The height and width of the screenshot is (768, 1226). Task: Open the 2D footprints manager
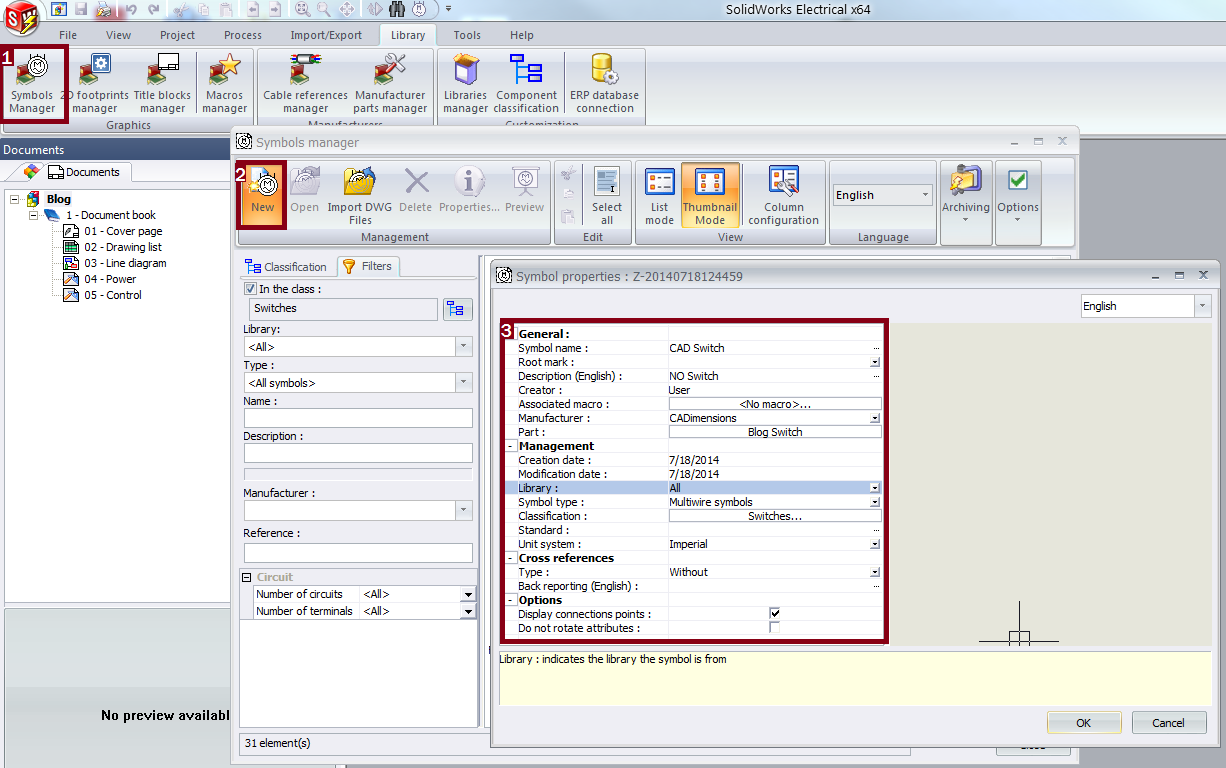tap(95, 83)
